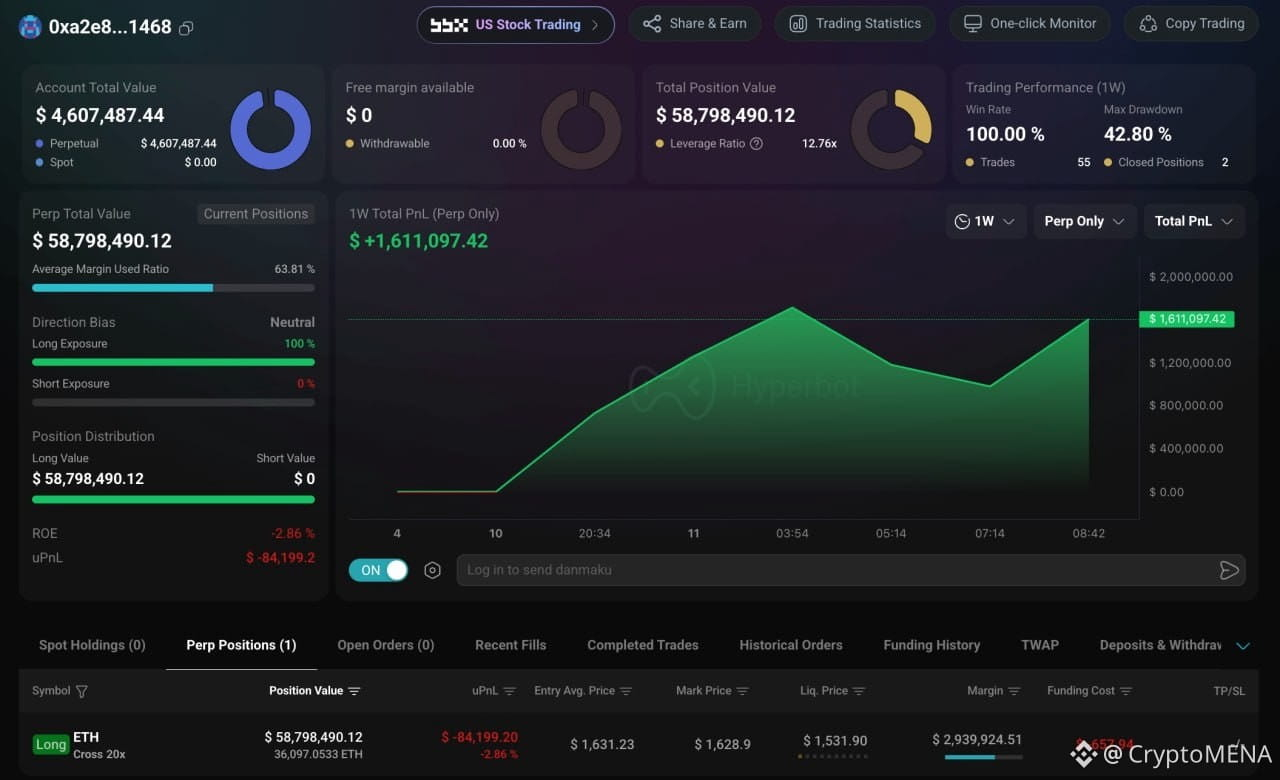Switch to TWAP tab
Image resolution: width=1280 pixels, height=780 pixels.
(1040, 645)
